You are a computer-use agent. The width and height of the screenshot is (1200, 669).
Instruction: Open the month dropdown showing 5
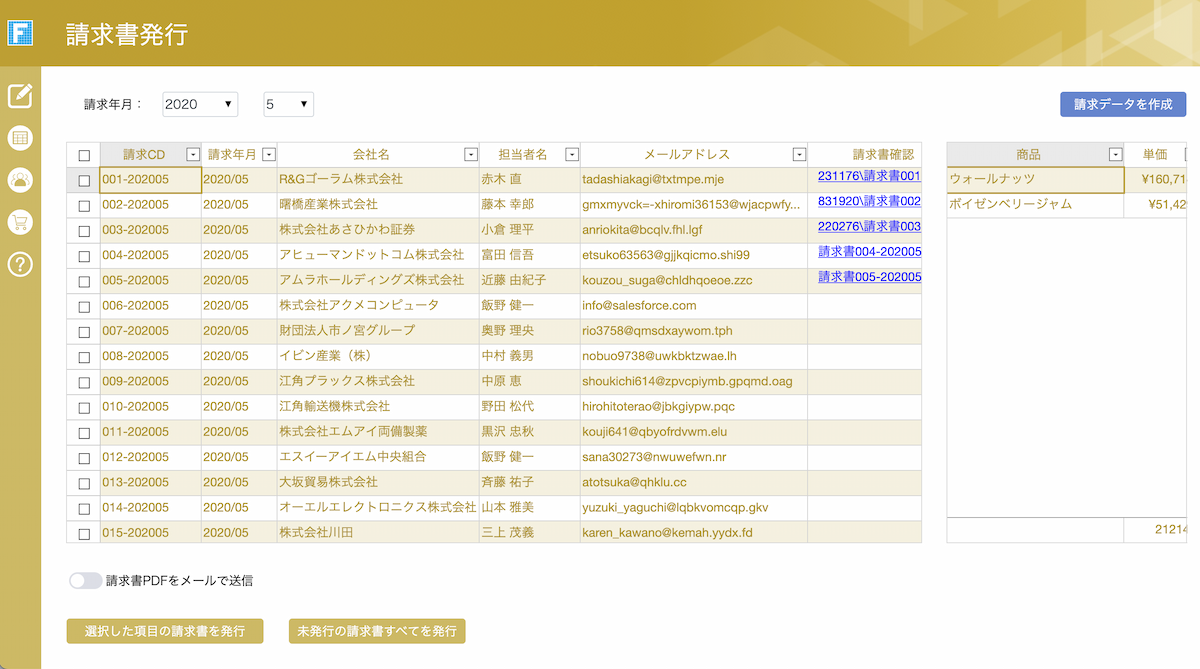[288, 104]
